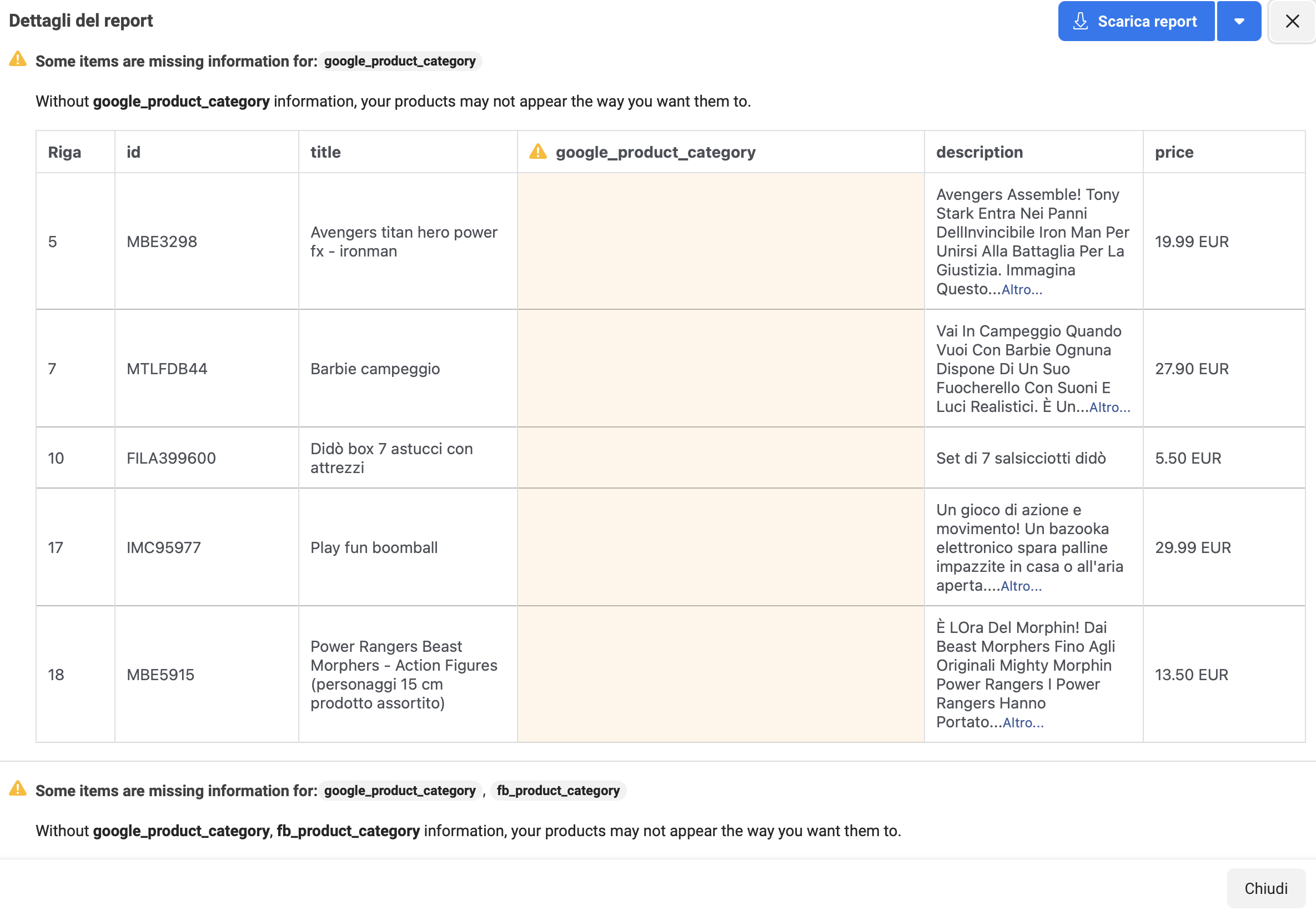Select the empty category cell for MBE3298
The height and width of the screenshot is (915, 1316).
pyautogui.click(x=721, y=241)
